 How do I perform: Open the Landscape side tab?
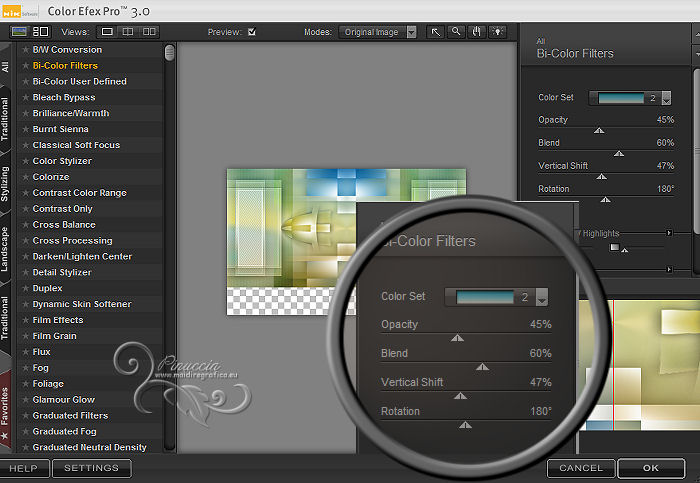pyautogui.click(x=5, y=249)
